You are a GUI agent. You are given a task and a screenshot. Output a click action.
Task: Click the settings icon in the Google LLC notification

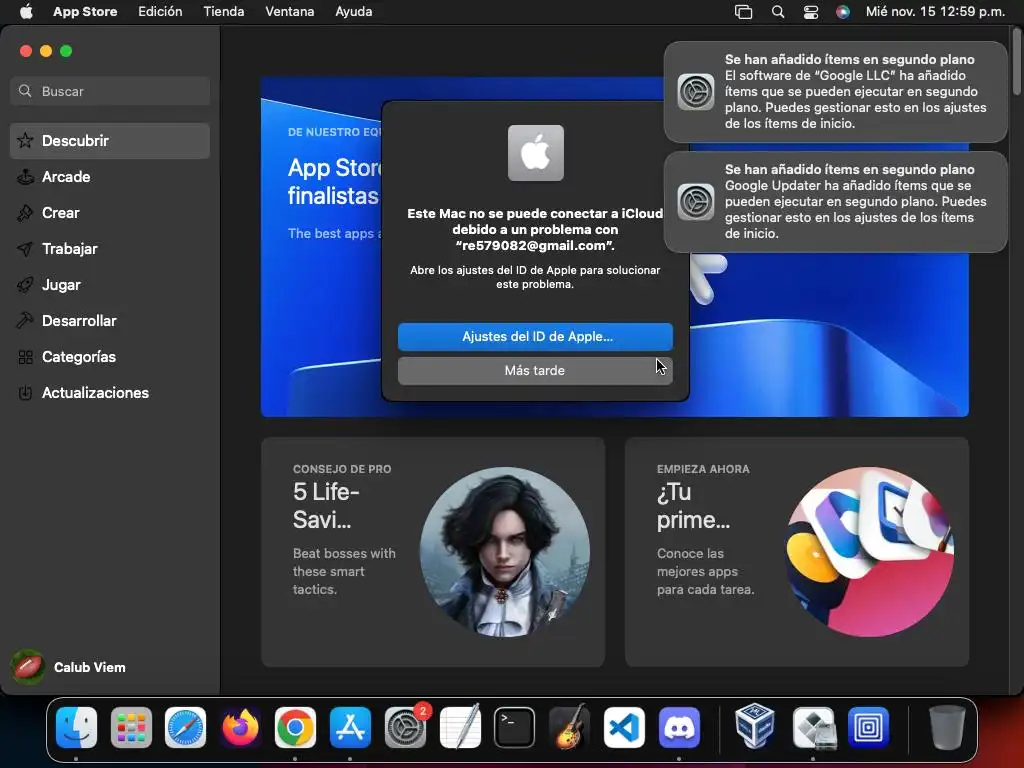tap(696, 91)
